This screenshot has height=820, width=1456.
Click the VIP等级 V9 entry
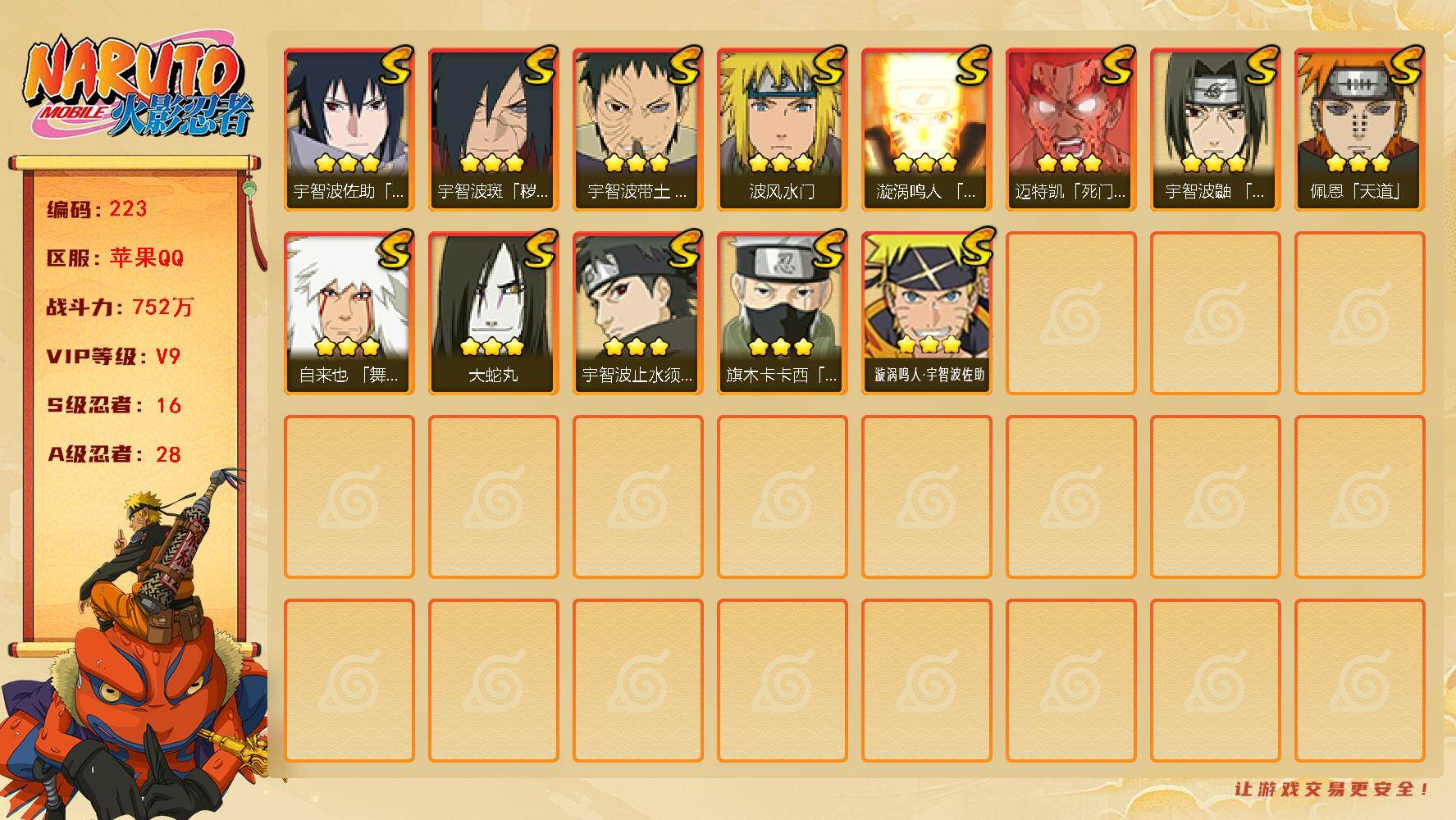coord(113,356)
